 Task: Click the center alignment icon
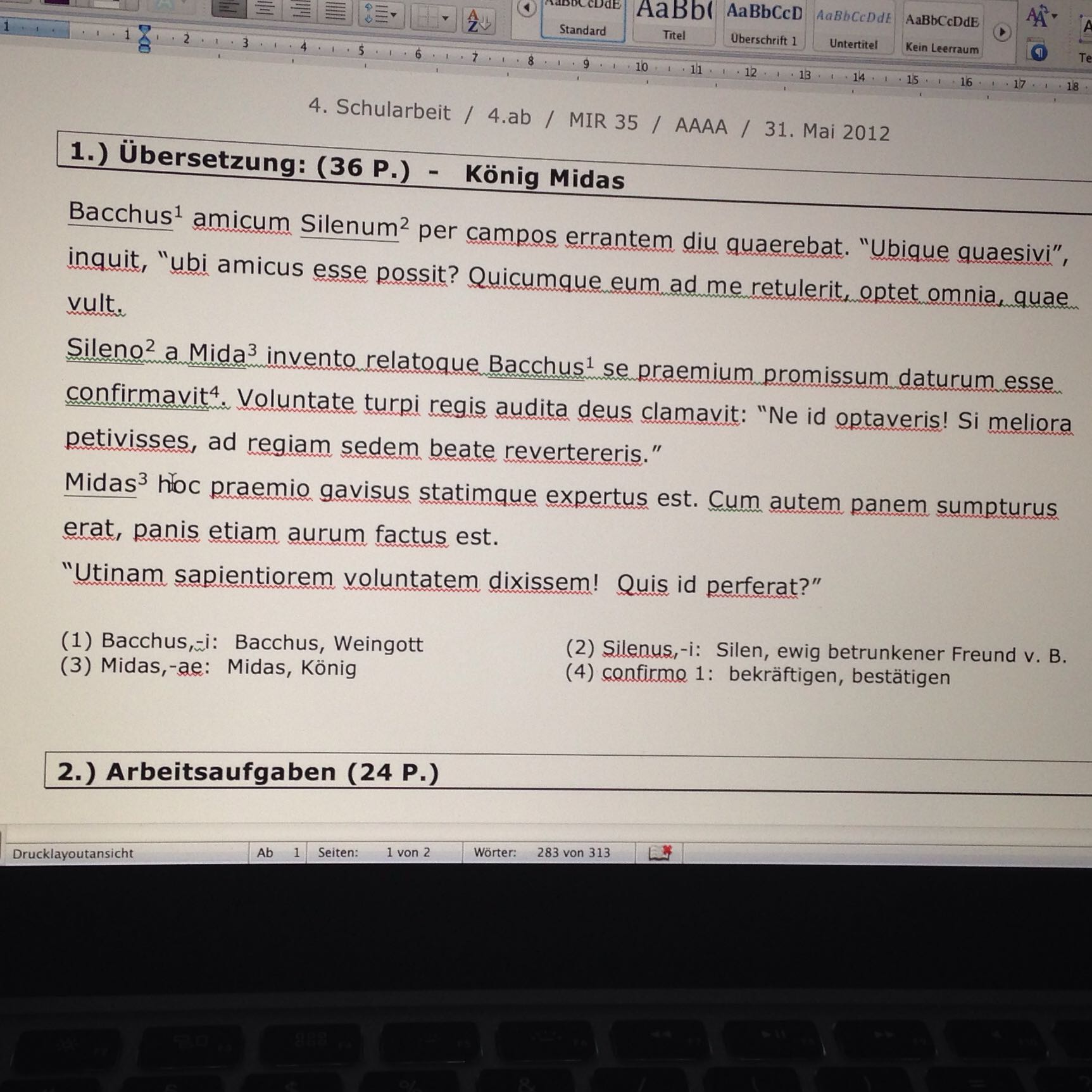tap(265, 9)
